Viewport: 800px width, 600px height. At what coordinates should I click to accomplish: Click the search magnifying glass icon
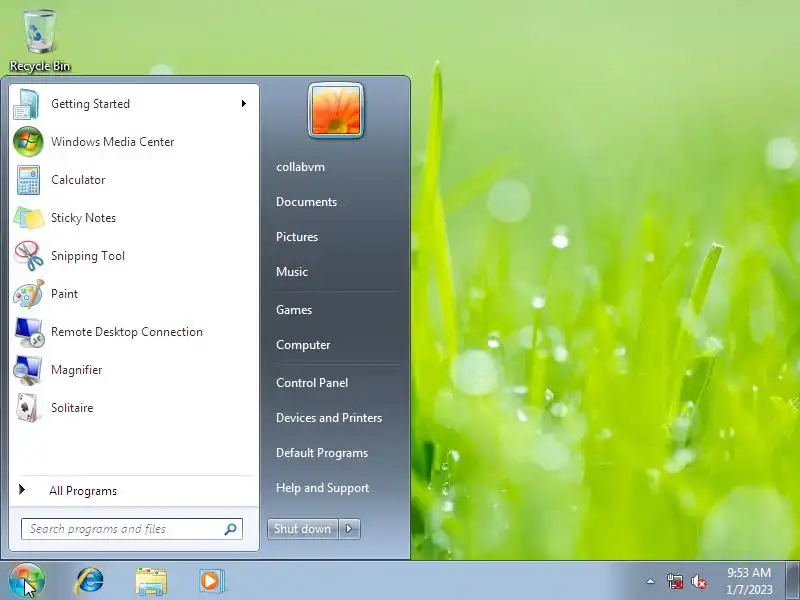click(231, 529)
